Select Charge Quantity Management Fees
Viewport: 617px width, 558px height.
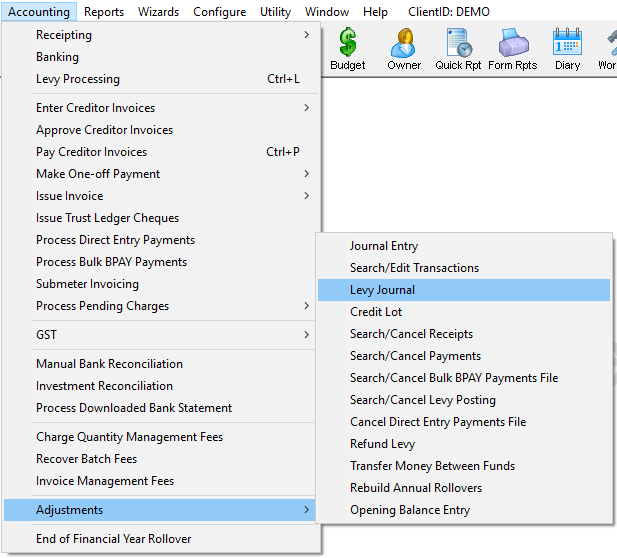161,437
